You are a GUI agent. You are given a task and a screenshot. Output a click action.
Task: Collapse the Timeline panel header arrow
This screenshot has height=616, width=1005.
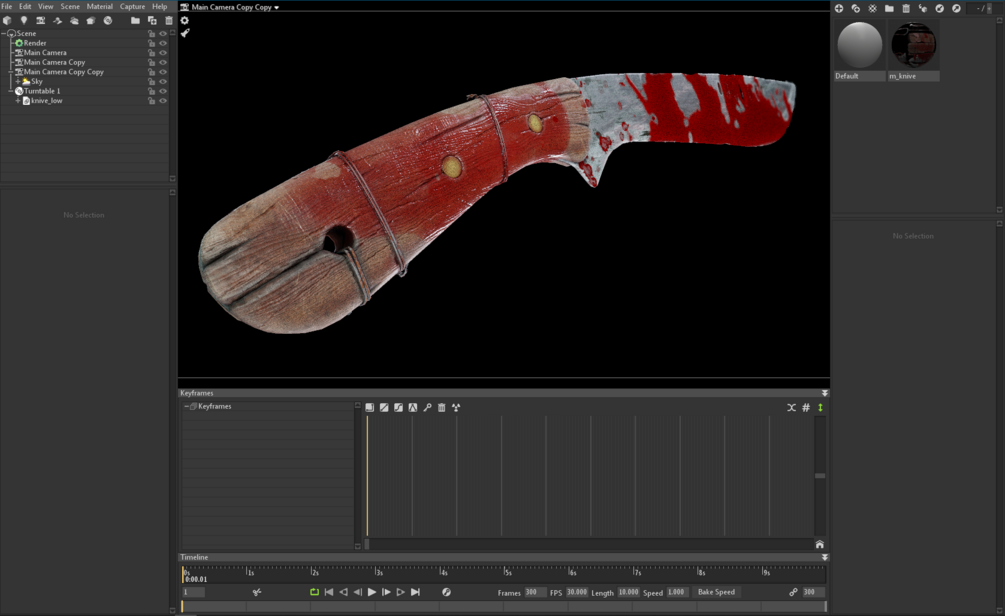click(x=825, y=558)
